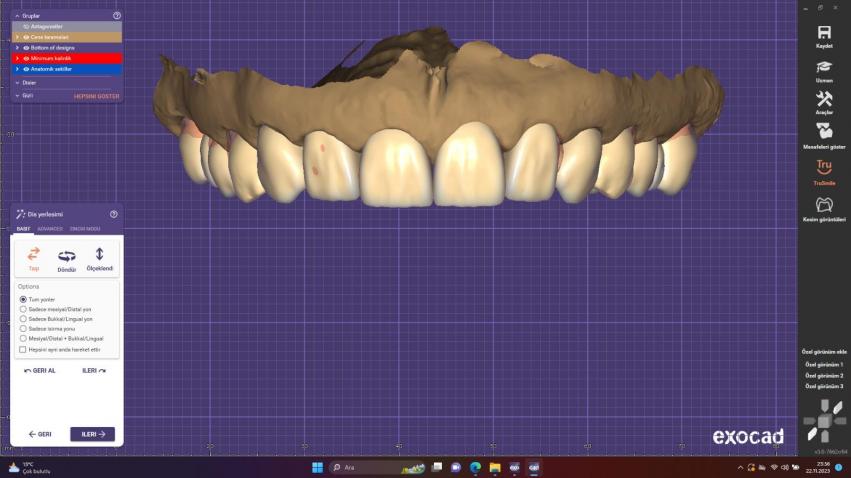Select the Tüm yönler radio option
This screenshot has width=851, height=478.
click(23, 299)
